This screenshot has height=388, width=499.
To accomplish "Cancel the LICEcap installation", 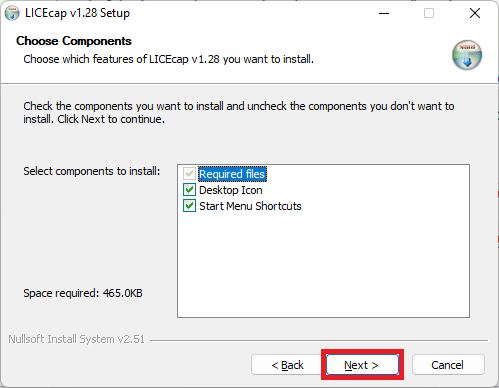I will (448, 365).
